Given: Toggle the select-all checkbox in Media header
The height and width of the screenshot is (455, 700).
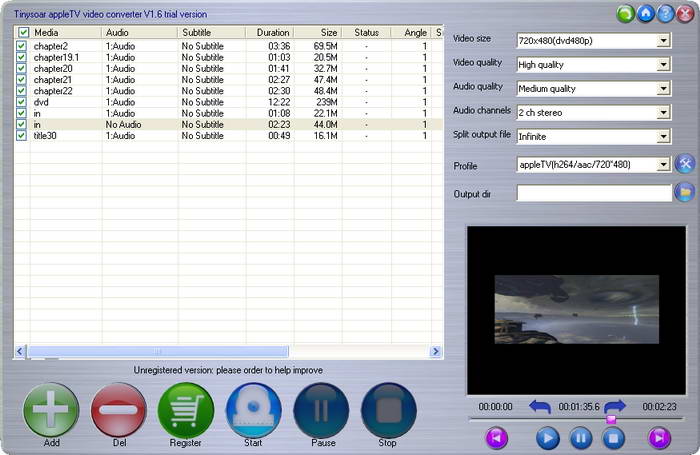Looking at the screenshot, I should click(x=23, y=32).
